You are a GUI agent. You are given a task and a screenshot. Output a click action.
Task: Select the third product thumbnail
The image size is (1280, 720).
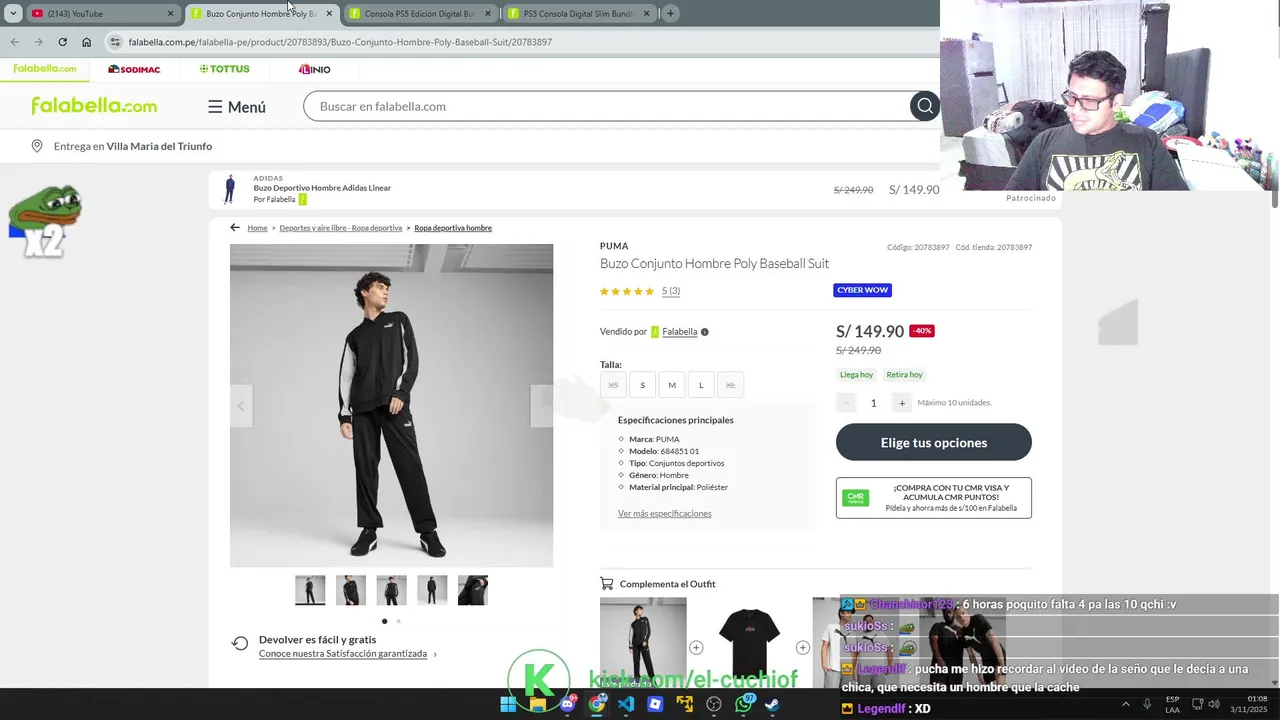391,590
